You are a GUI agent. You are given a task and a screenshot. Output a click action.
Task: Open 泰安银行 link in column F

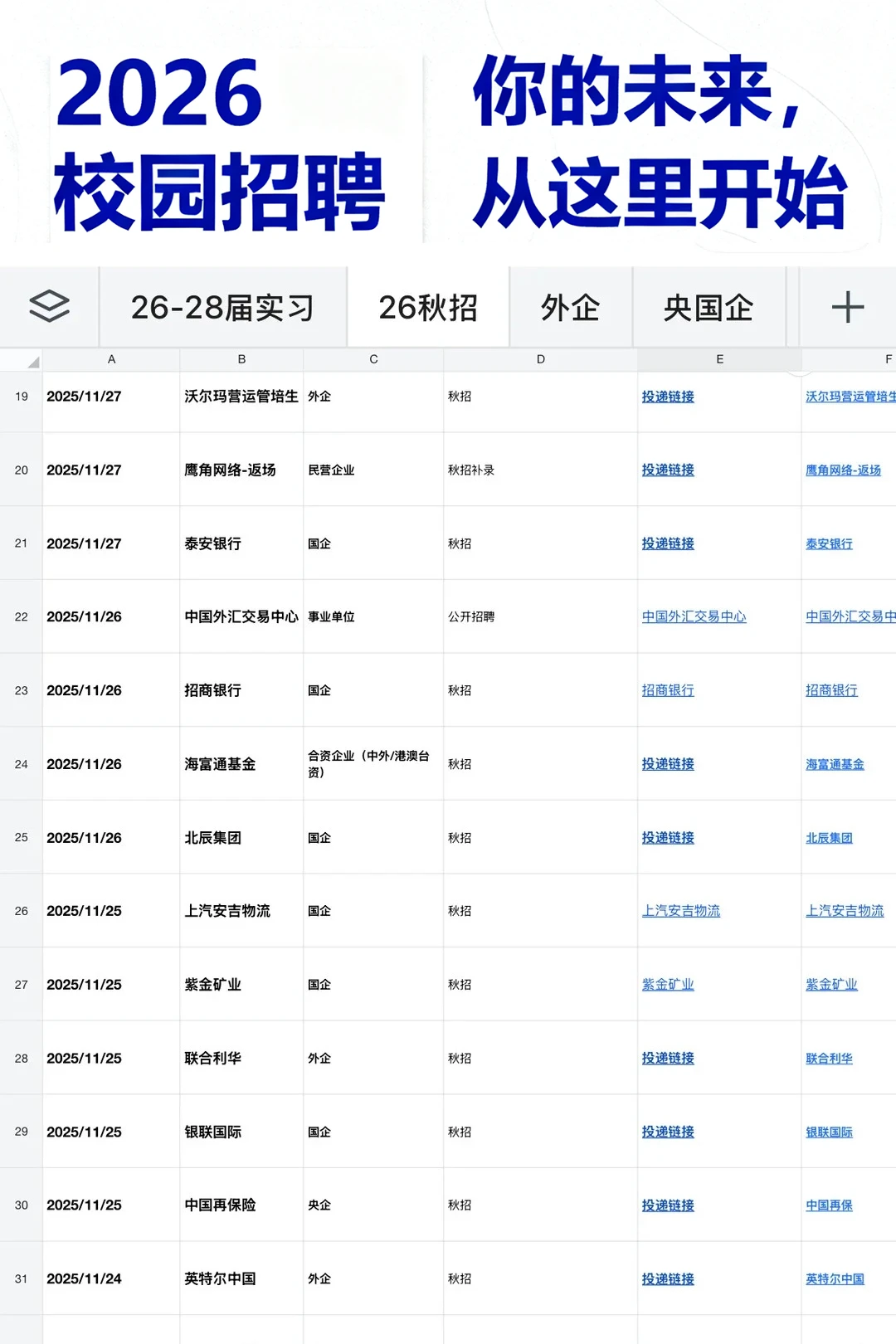(829, 543)
